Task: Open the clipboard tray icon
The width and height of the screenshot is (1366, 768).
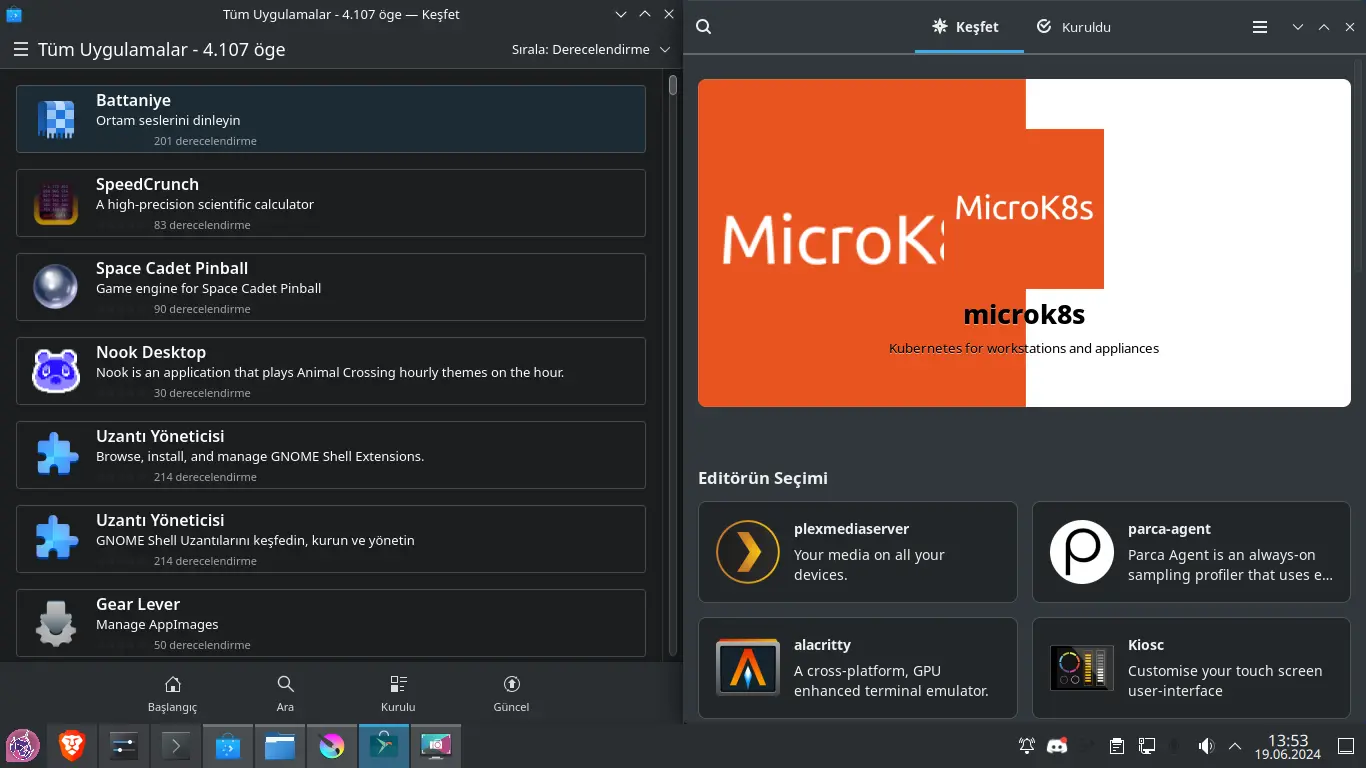Action: 1117,746
